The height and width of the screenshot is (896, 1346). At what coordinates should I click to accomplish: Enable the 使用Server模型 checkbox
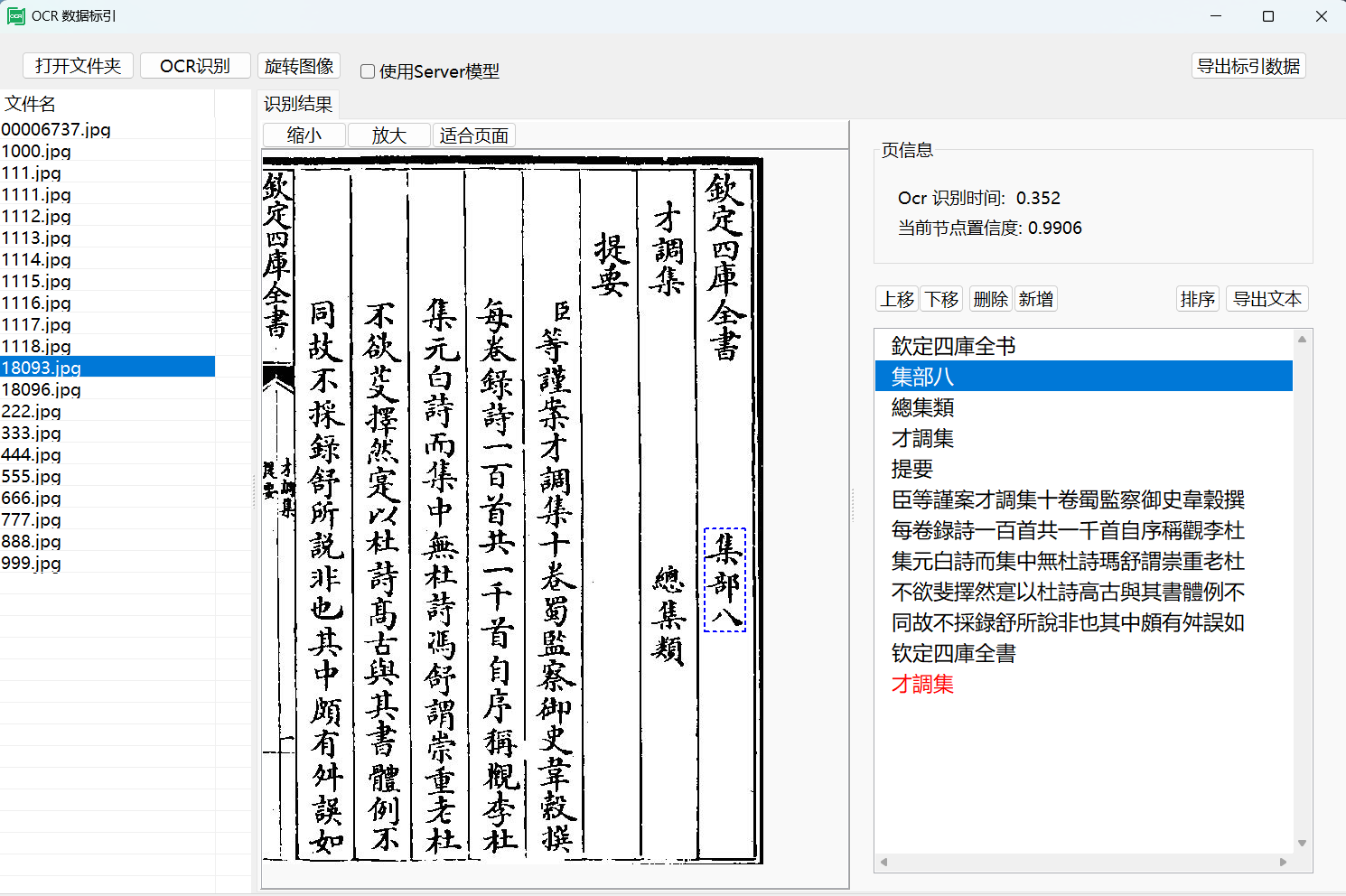click(367, 70)
